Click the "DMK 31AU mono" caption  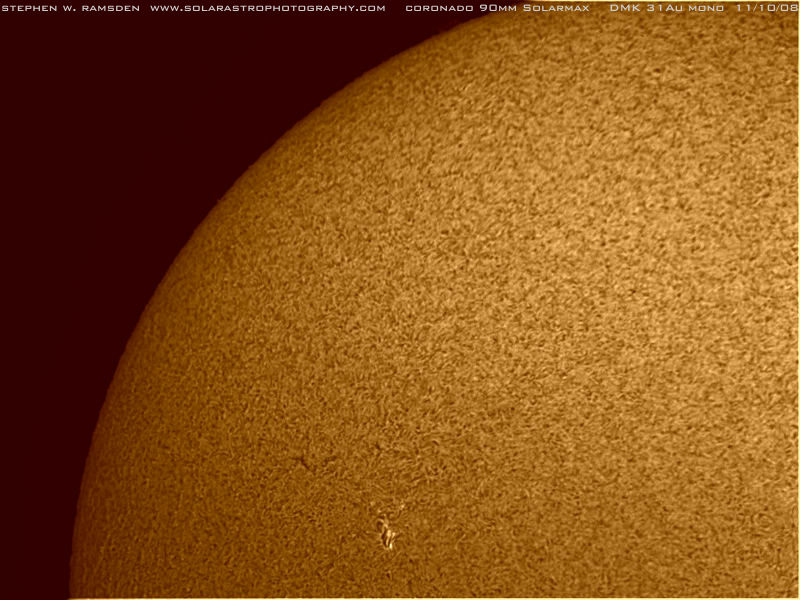[667, 8]
